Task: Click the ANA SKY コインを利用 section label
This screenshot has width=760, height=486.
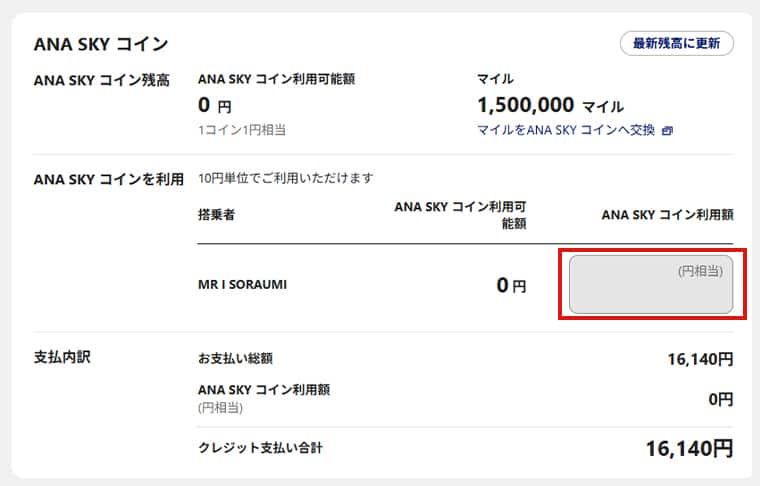Action: click(x=108, y=179)
